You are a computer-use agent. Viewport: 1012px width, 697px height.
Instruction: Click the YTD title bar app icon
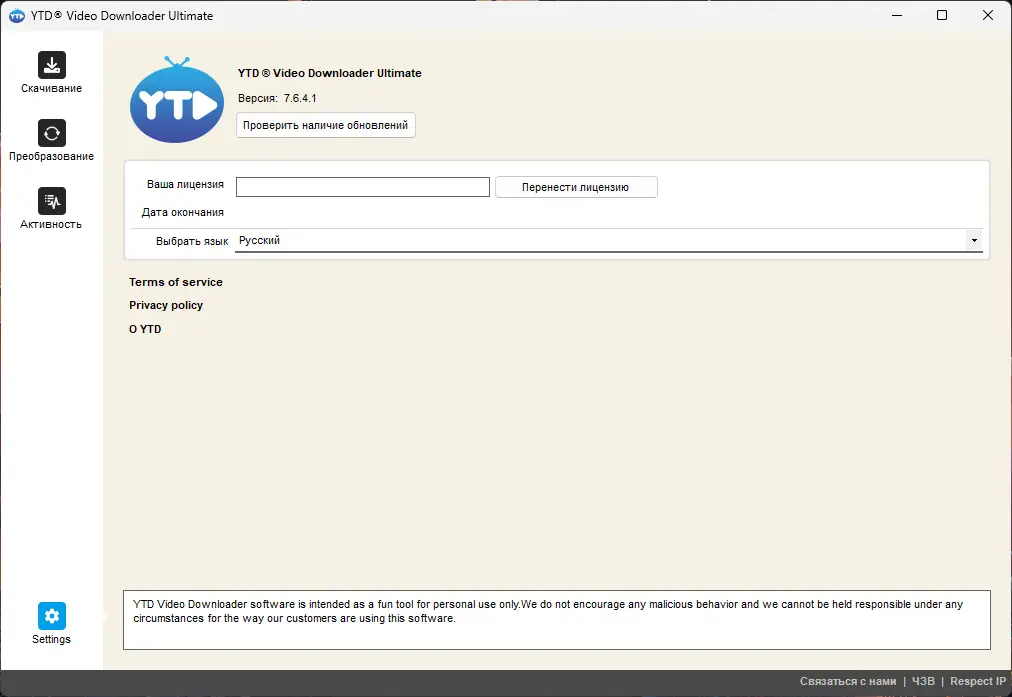click(x=17, y=15)
